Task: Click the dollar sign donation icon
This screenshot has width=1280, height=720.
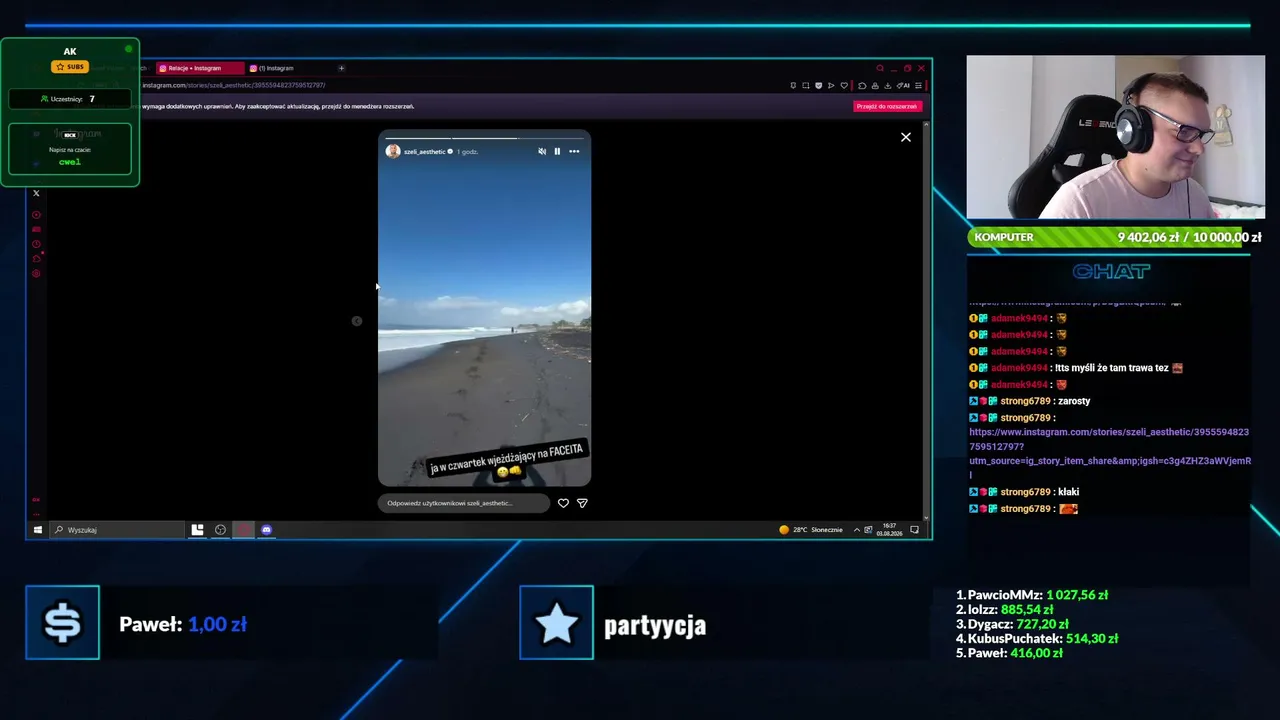Action: point(62,623)
